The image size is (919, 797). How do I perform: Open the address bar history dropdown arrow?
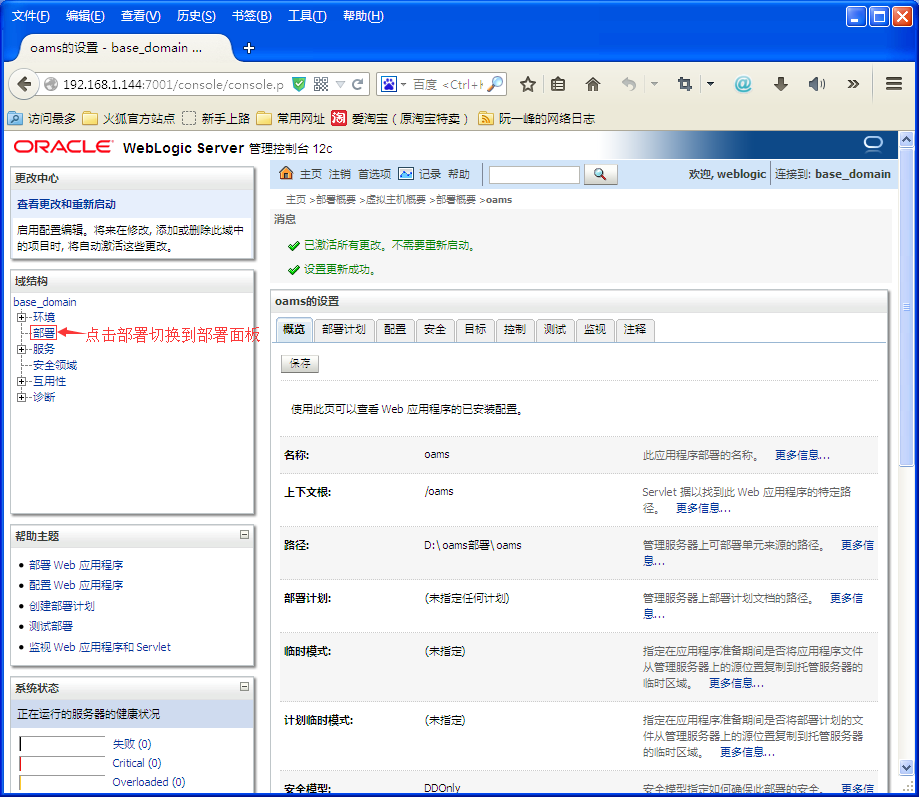[x=341, y=85]
